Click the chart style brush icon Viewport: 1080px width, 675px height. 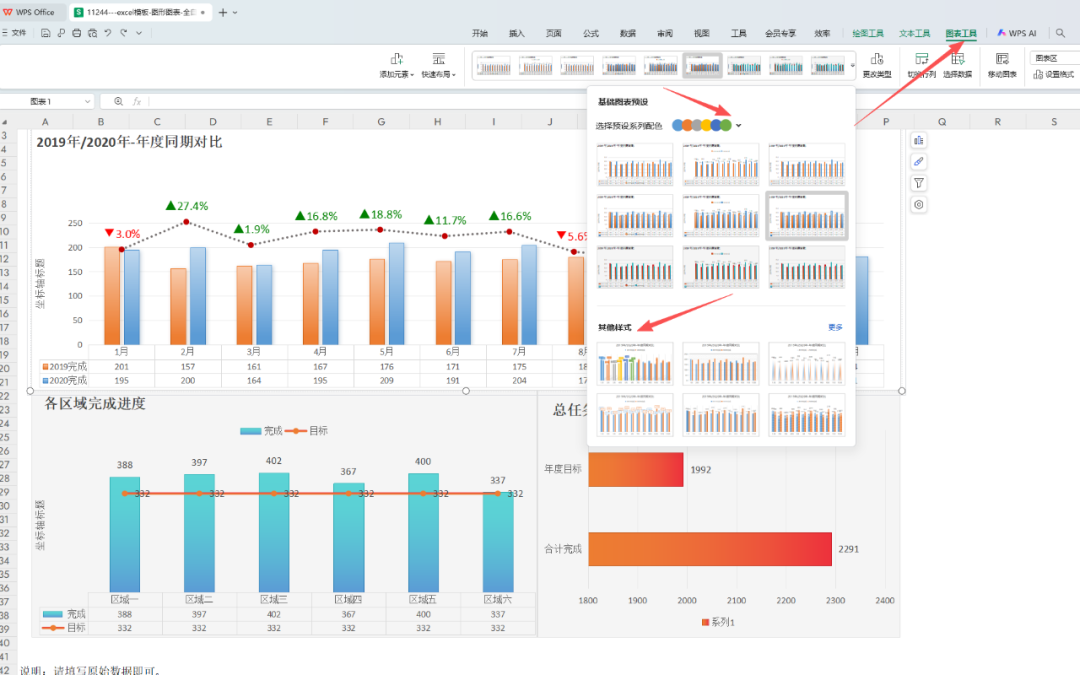pos(919,161)
